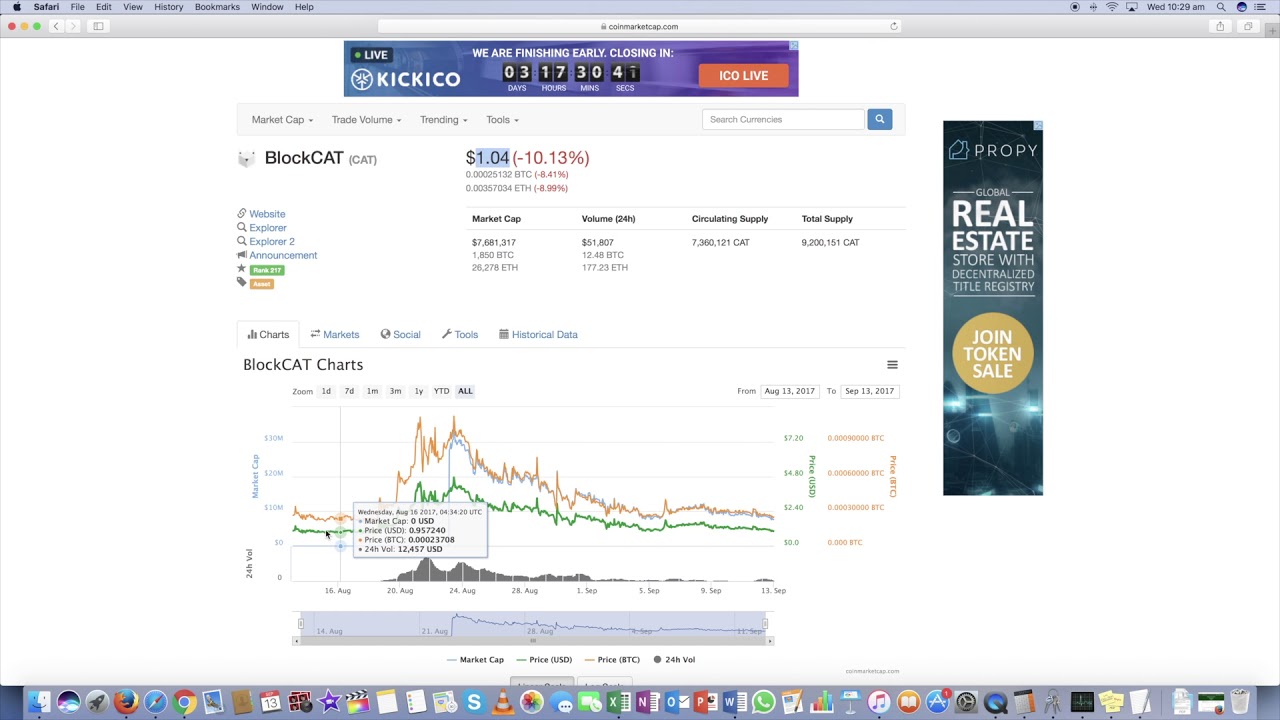
Task: Click the blue search magnifier button
Action: click(879, 119)
